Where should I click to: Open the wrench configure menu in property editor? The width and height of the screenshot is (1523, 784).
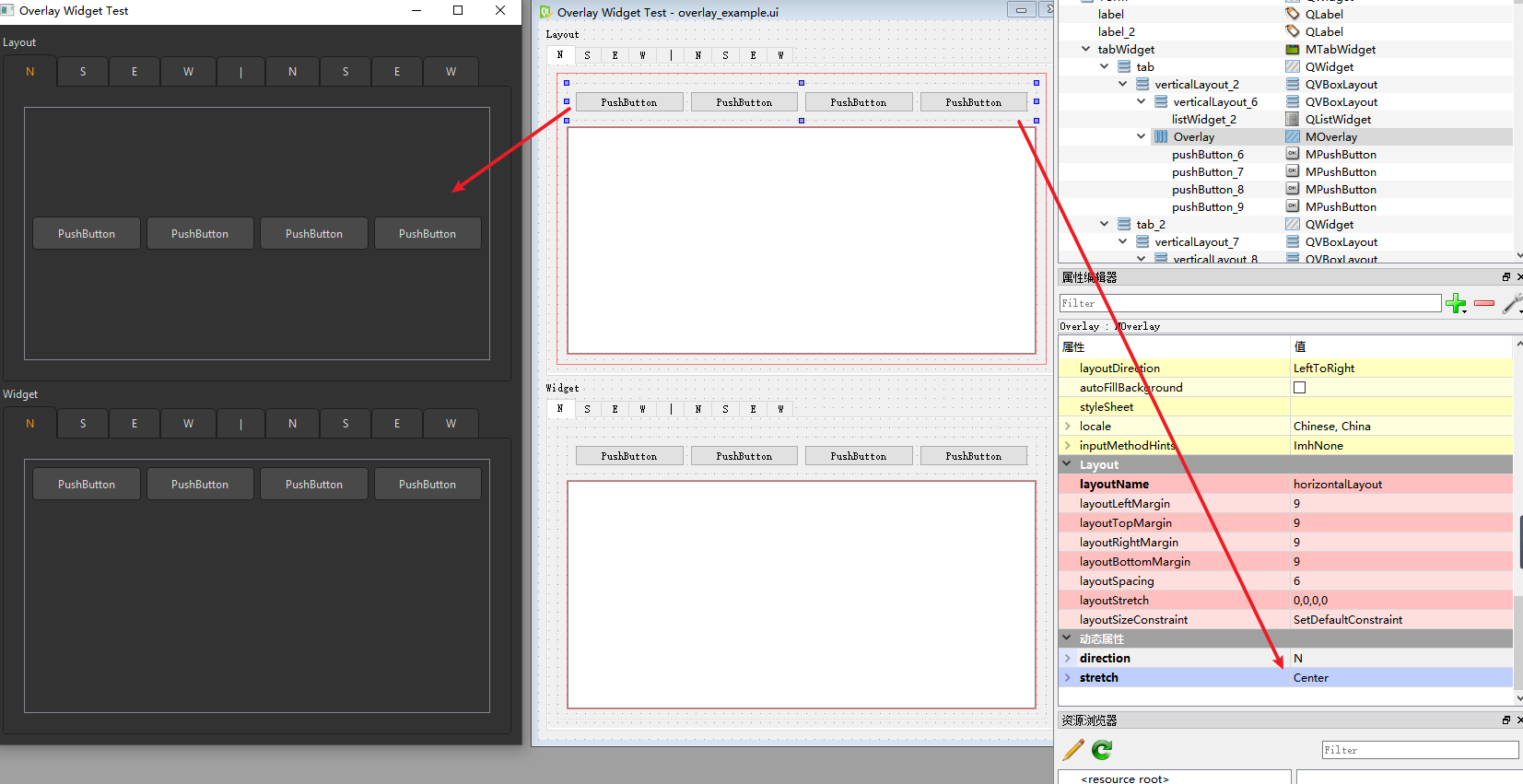click(1511, 303)
